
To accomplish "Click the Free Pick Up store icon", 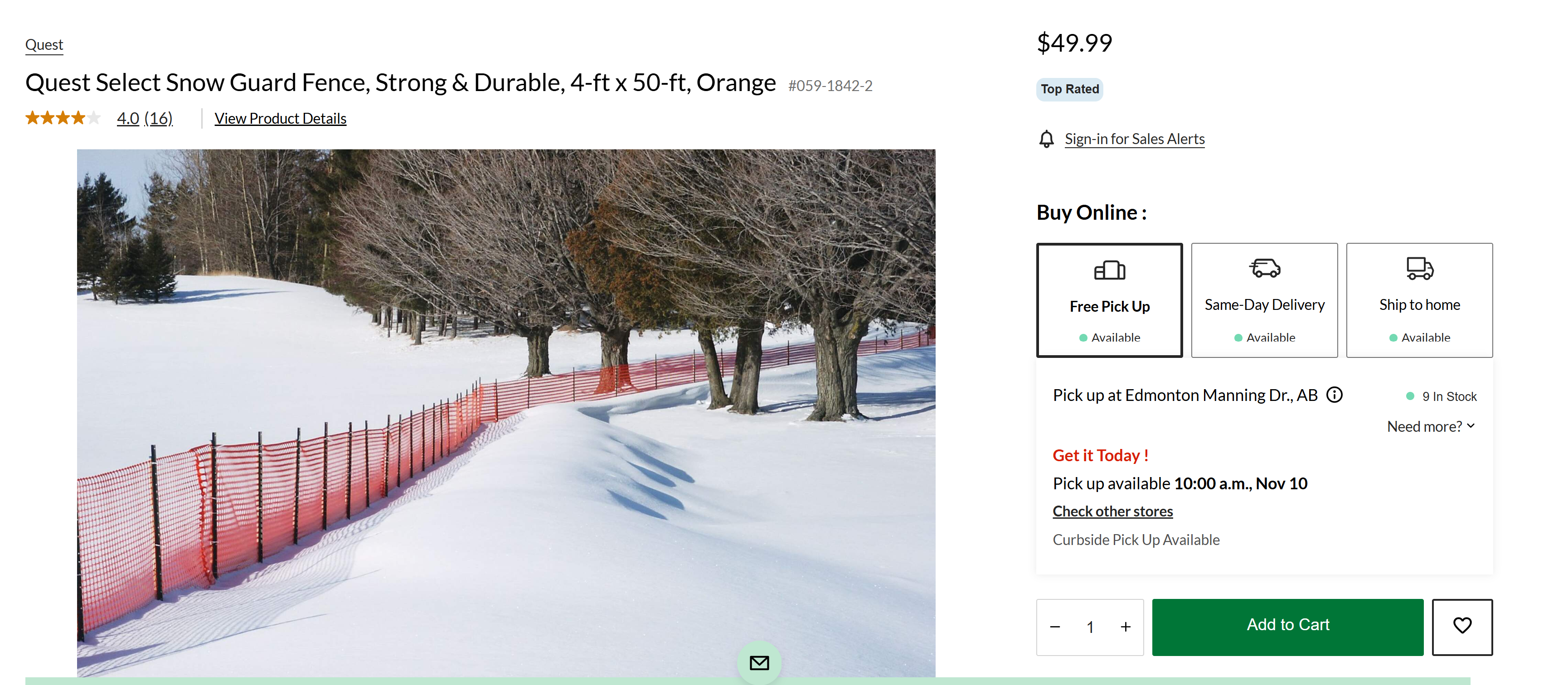I will [x=1109, y=270].
